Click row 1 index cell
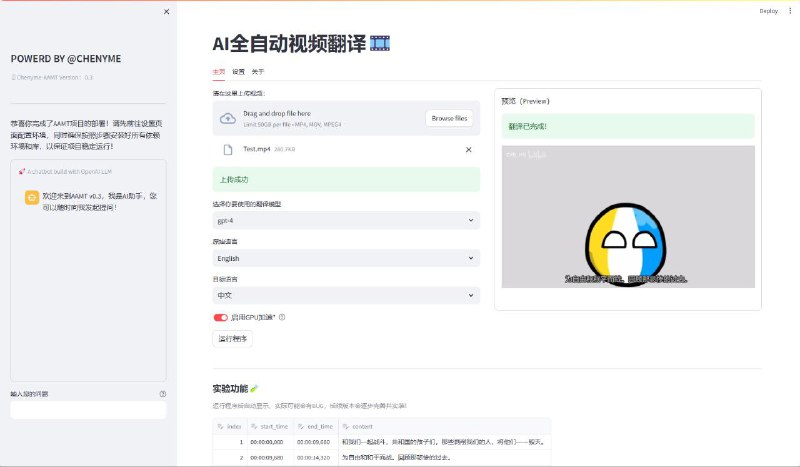 (x=230, y=442)
